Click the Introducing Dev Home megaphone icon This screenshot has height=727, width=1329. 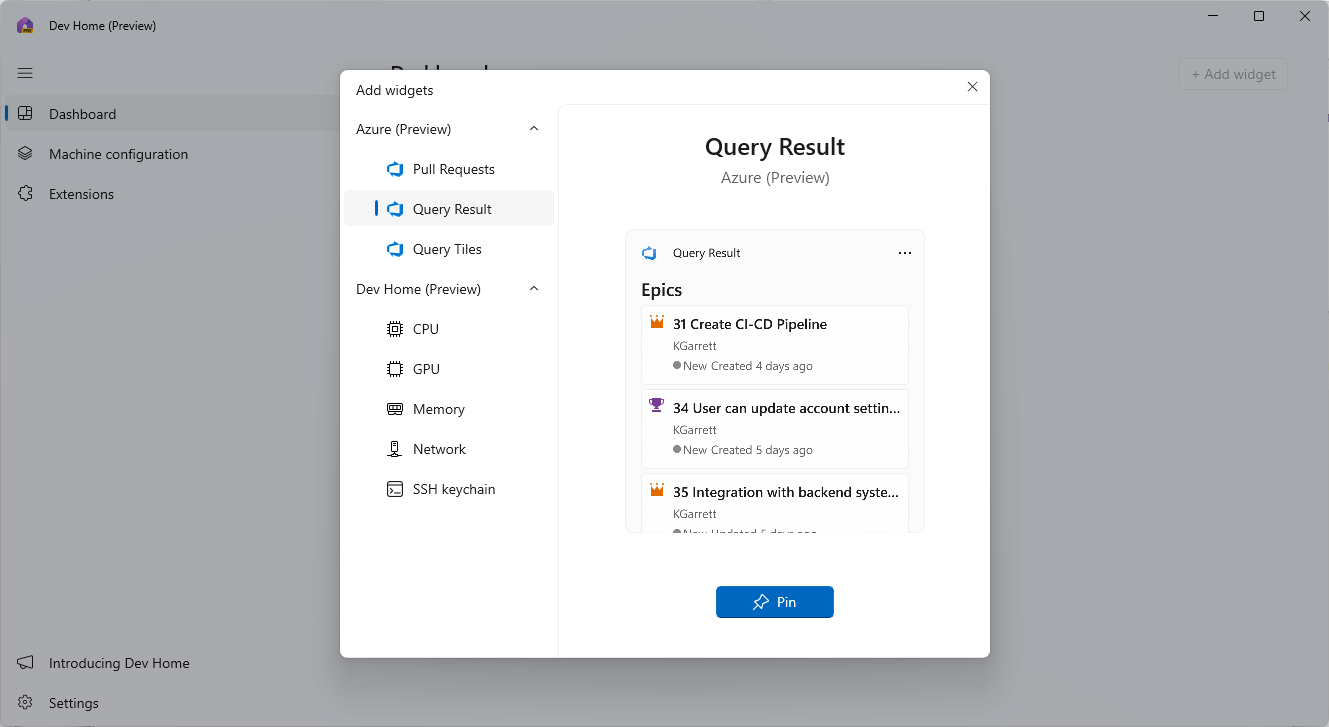(x=26, y=663)
